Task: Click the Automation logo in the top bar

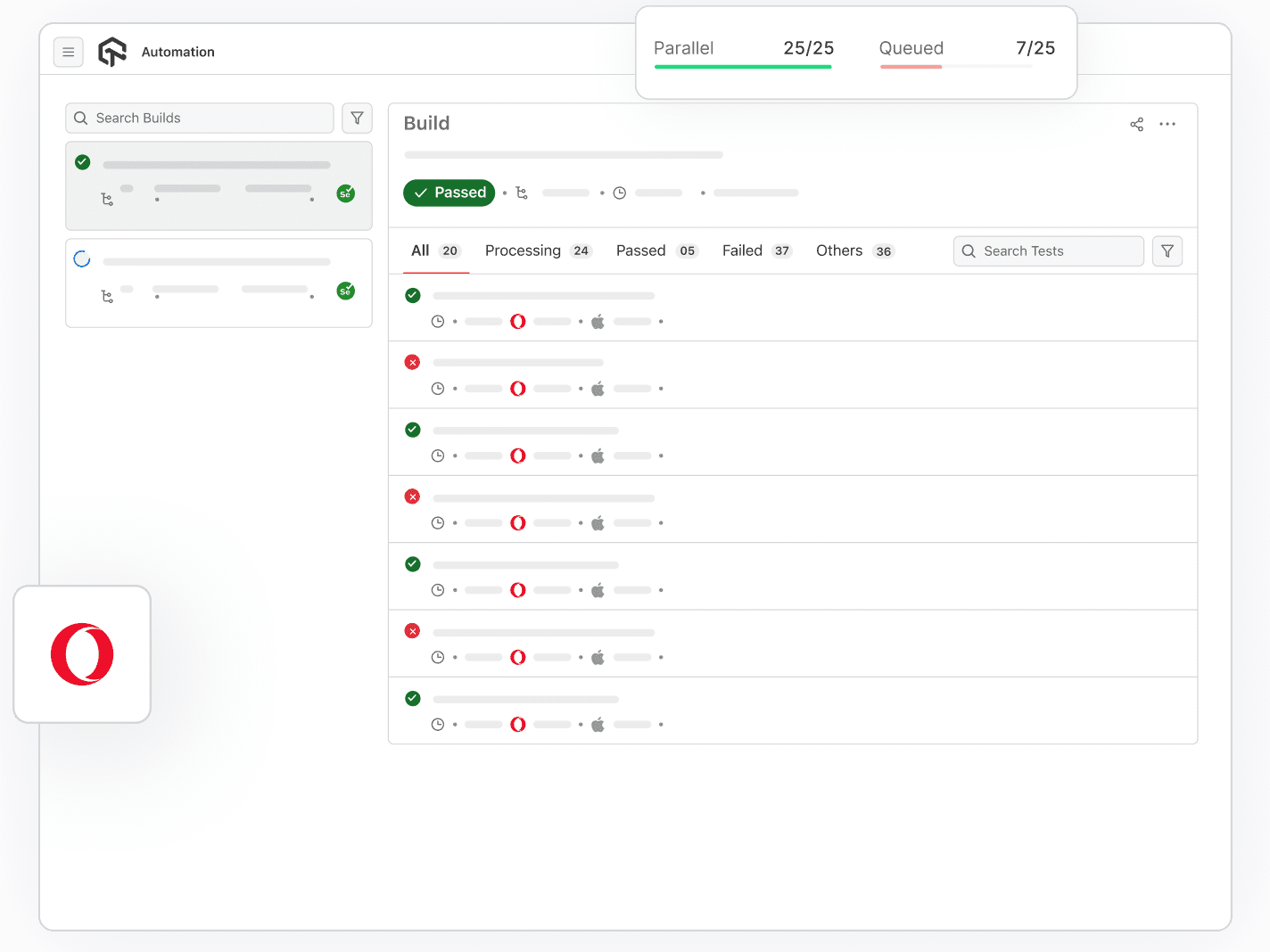Action: click(112, 52)
